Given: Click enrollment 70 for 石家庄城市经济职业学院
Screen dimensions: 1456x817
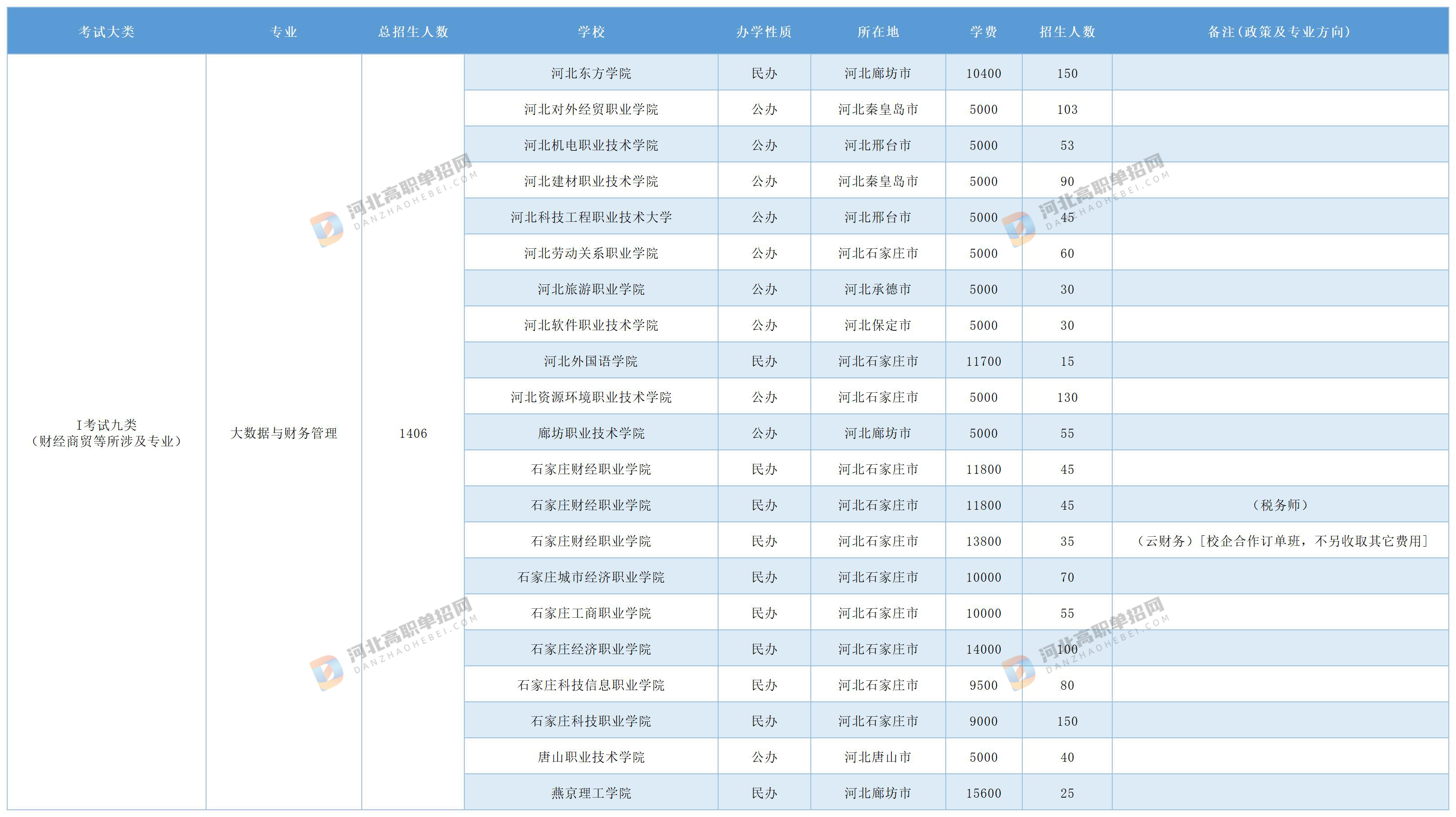Looking at the screenshot, I should click(1067, 577).
